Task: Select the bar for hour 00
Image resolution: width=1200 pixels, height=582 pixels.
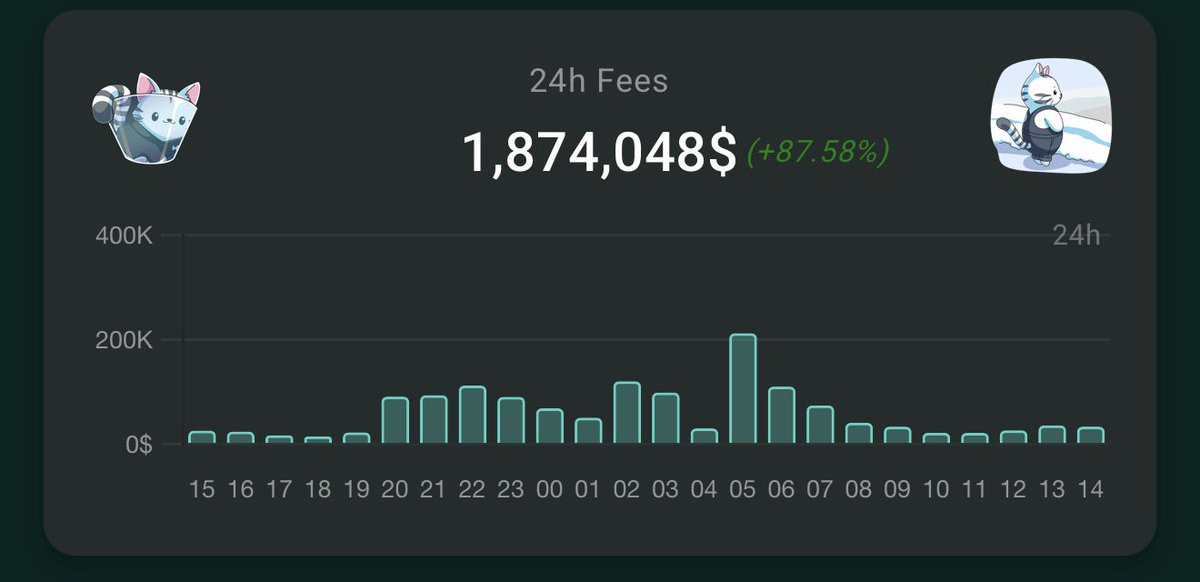Action: (550, 426)
